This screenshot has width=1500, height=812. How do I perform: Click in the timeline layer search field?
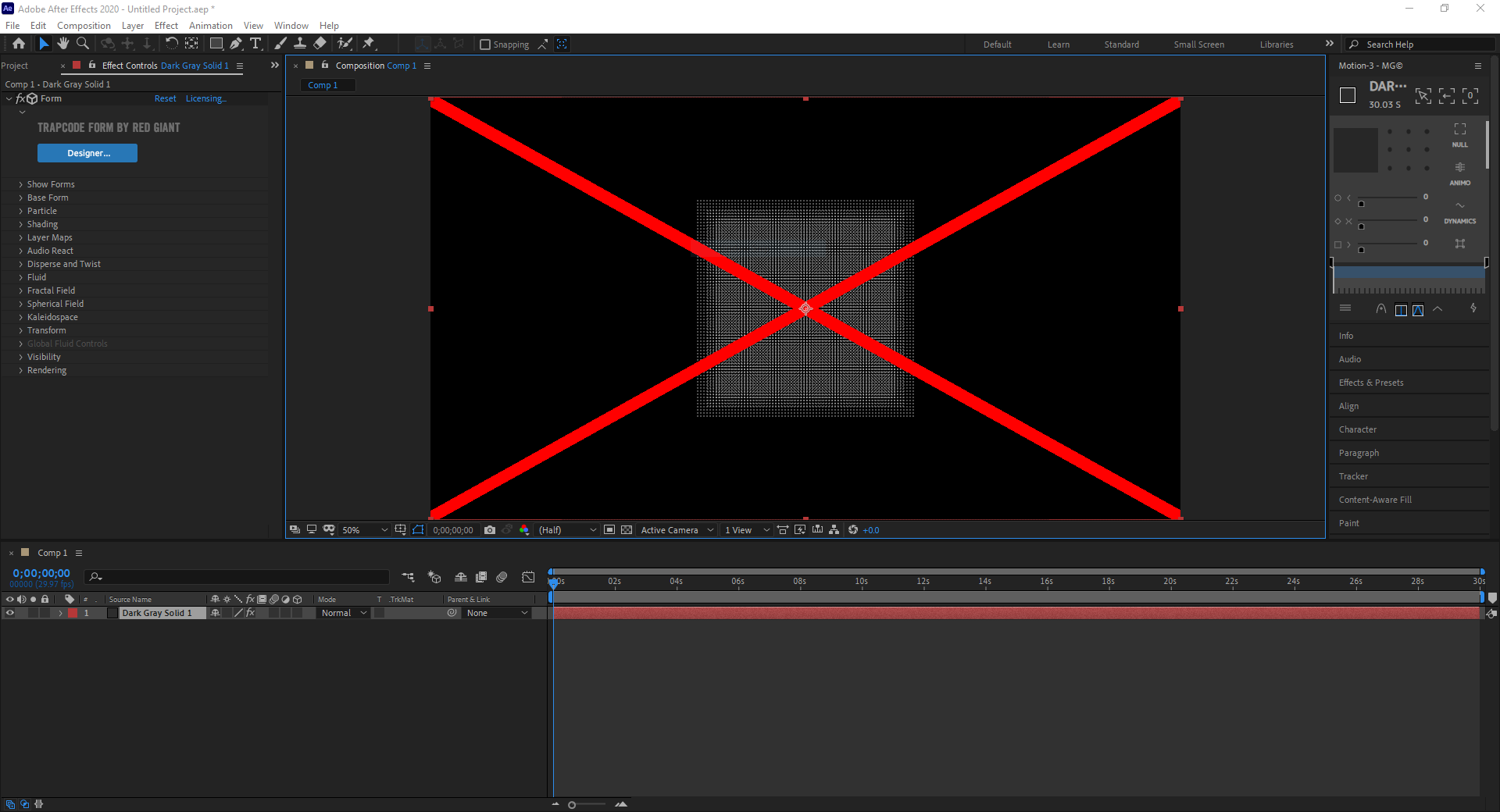pyautogui.click(x=237, y=577)
